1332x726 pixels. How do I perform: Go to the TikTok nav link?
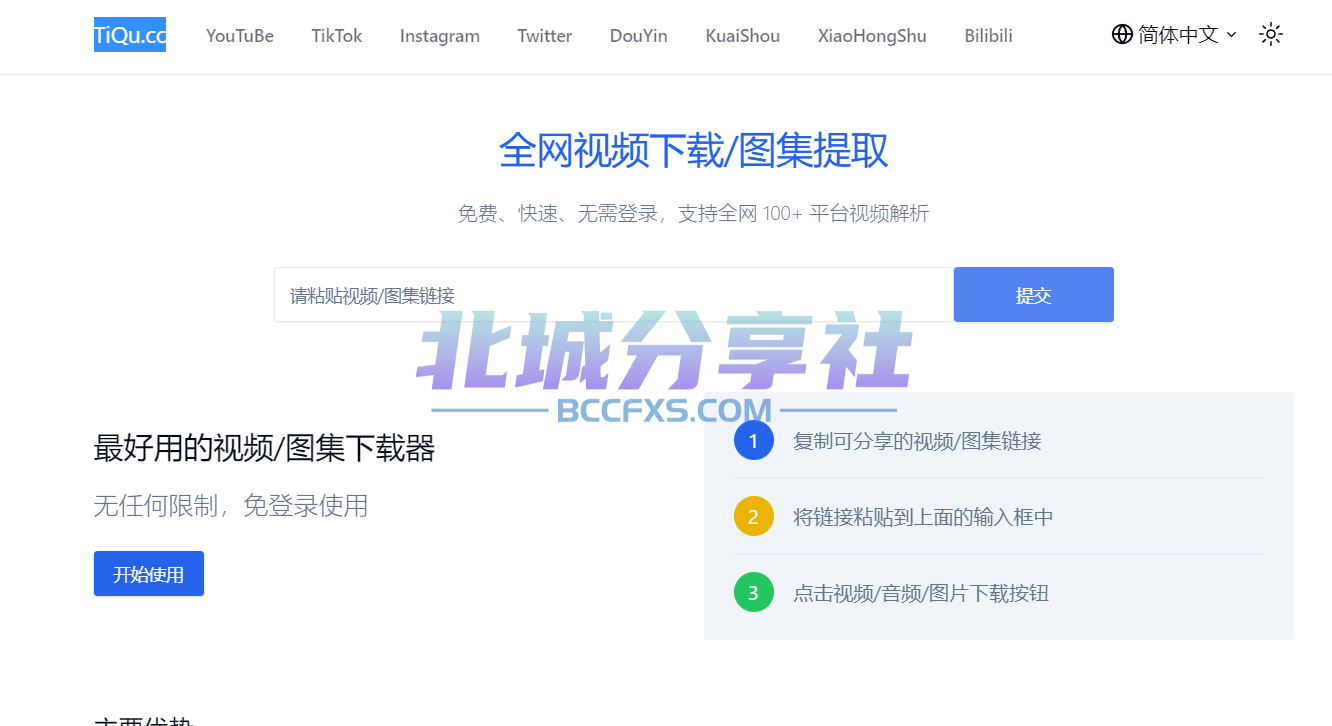337,36
